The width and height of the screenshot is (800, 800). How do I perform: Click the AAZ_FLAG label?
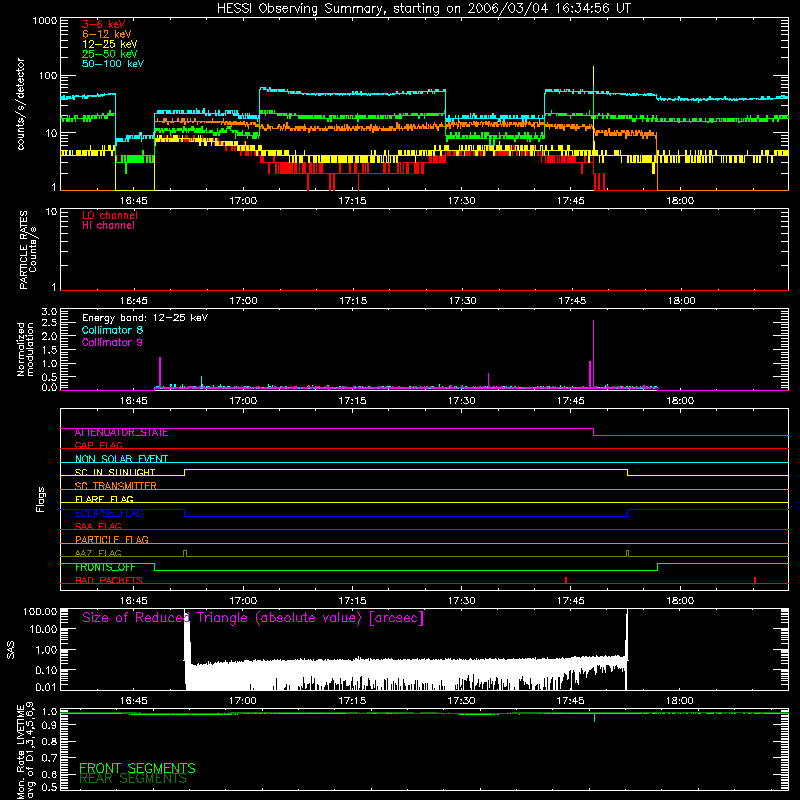98,553
